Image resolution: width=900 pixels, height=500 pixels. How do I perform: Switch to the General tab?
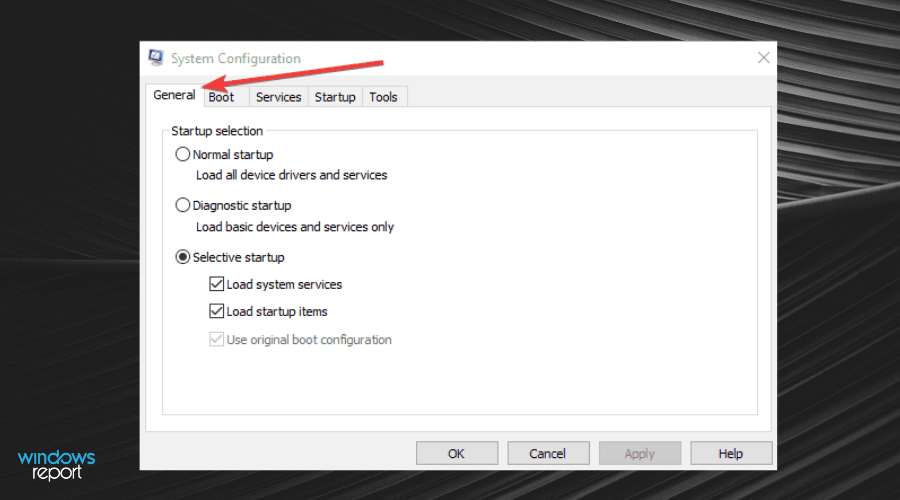coord(174,95)
